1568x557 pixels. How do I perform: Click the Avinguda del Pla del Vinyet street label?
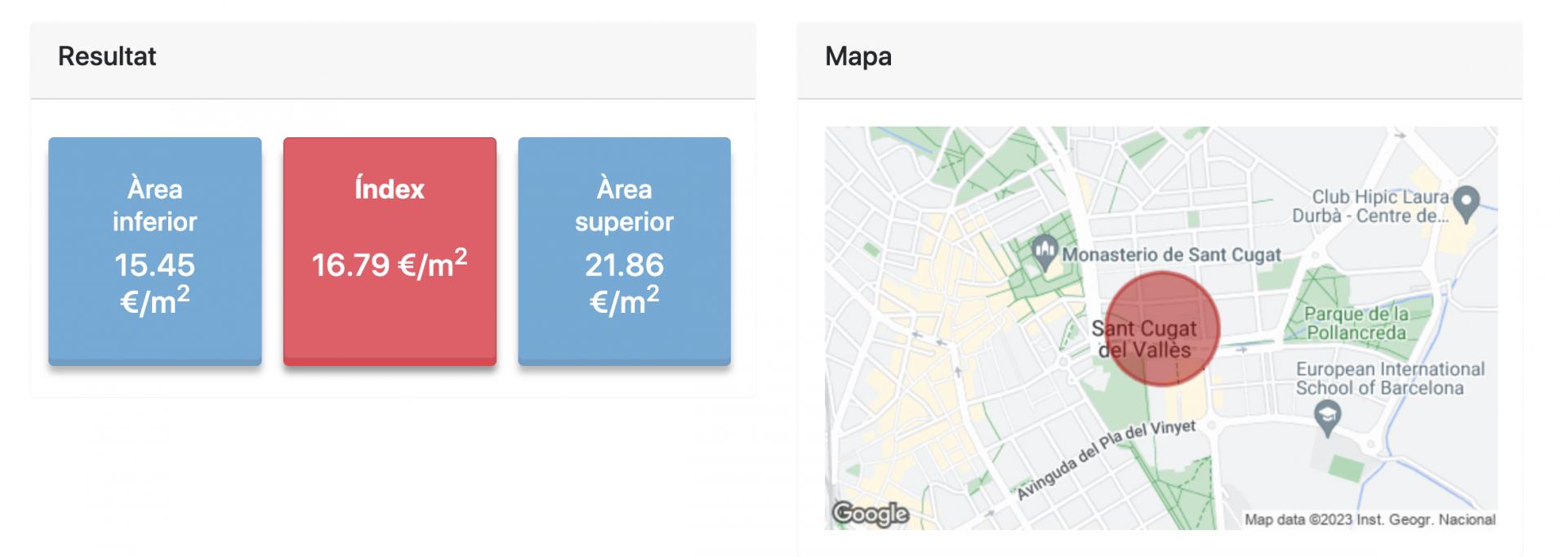(1106, 459)
